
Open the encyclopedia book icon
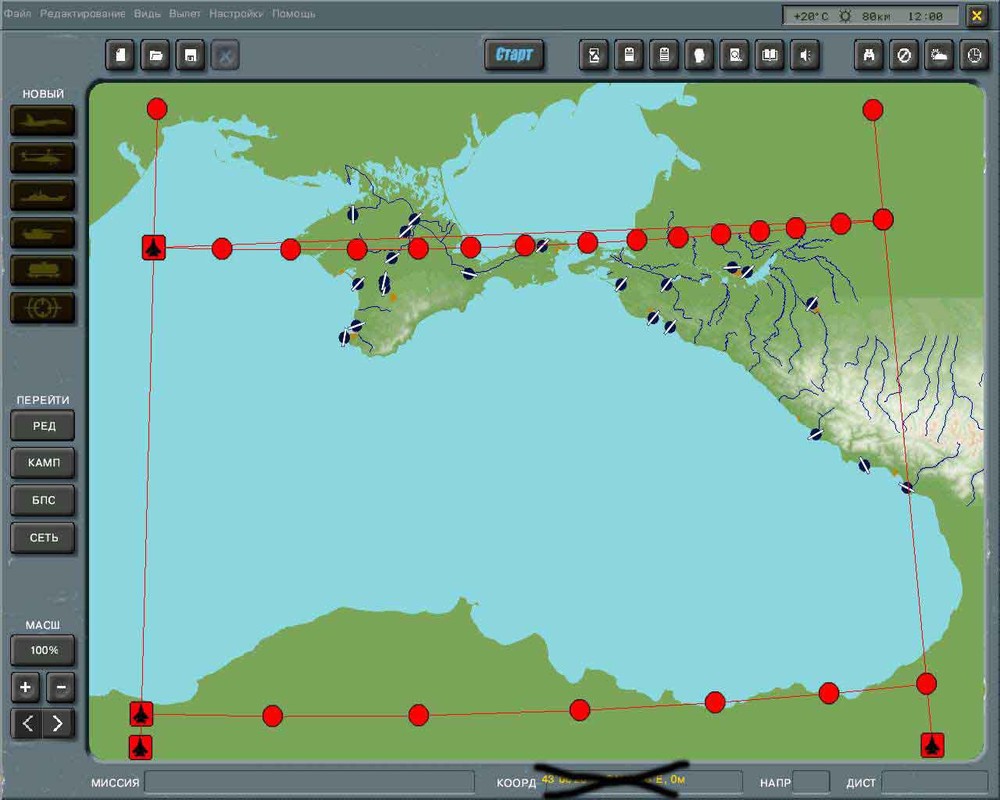click(770, 56)
